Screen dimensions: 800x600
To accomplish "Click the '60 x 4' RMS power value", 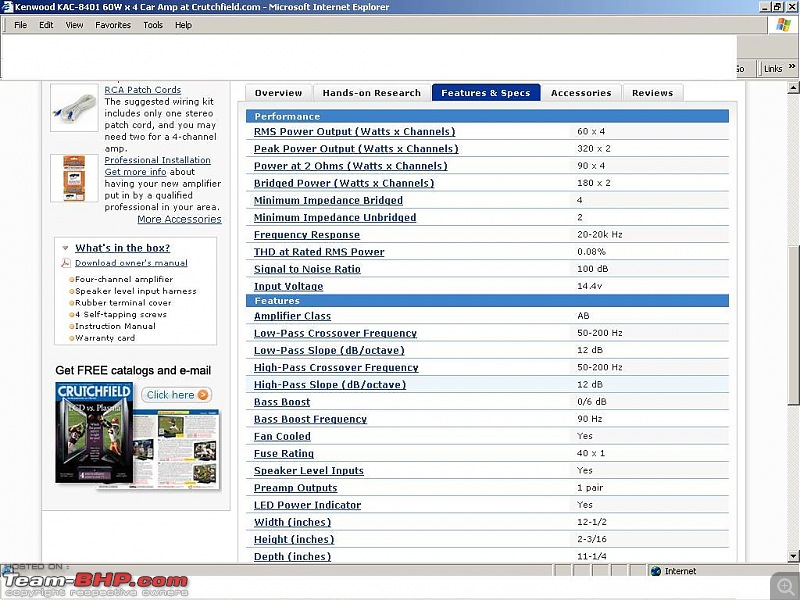I will (x=591, y=132).
